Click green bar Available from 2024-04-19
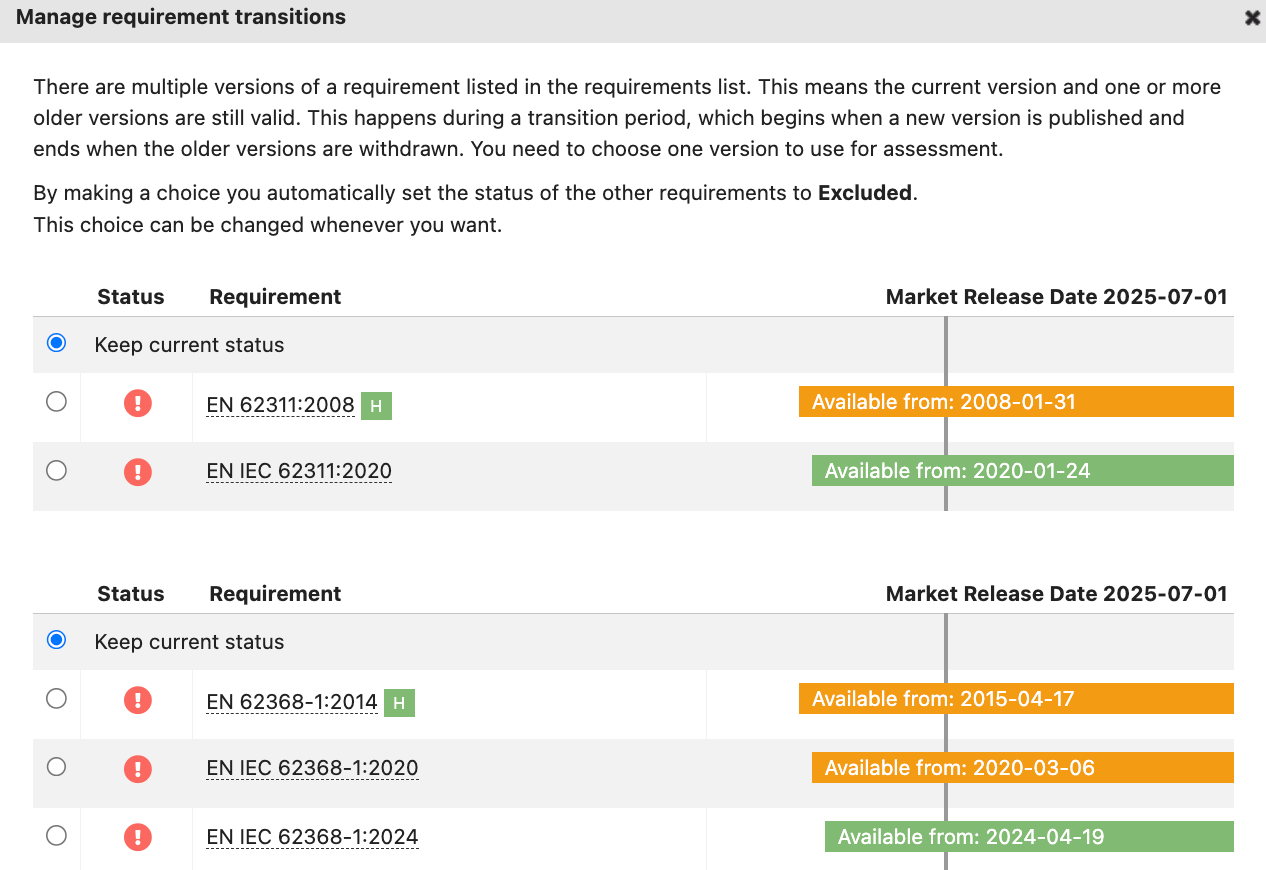Screen dimensions: 1266x870 [x=1029, y=837]
